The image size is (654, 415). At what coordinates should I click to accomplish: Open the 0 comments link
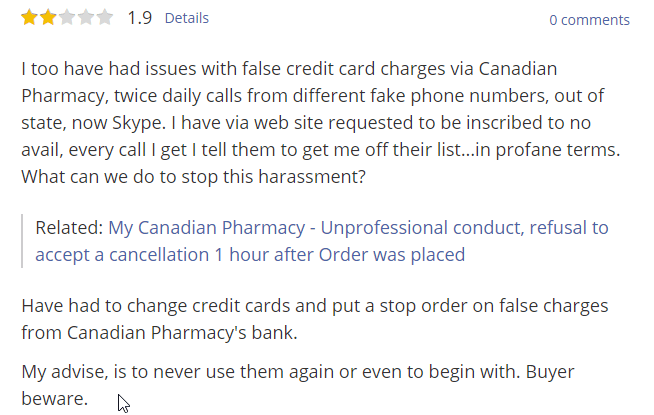(x=589, y=20)
